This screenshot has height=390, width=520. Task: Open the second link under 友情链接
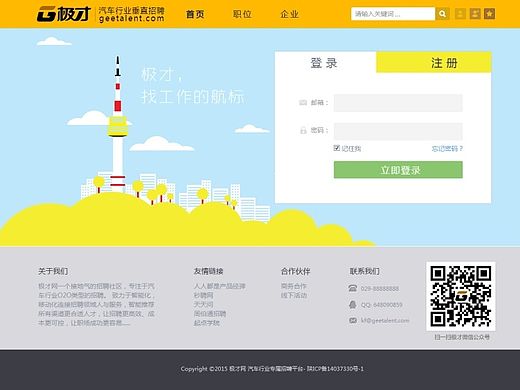203,295
